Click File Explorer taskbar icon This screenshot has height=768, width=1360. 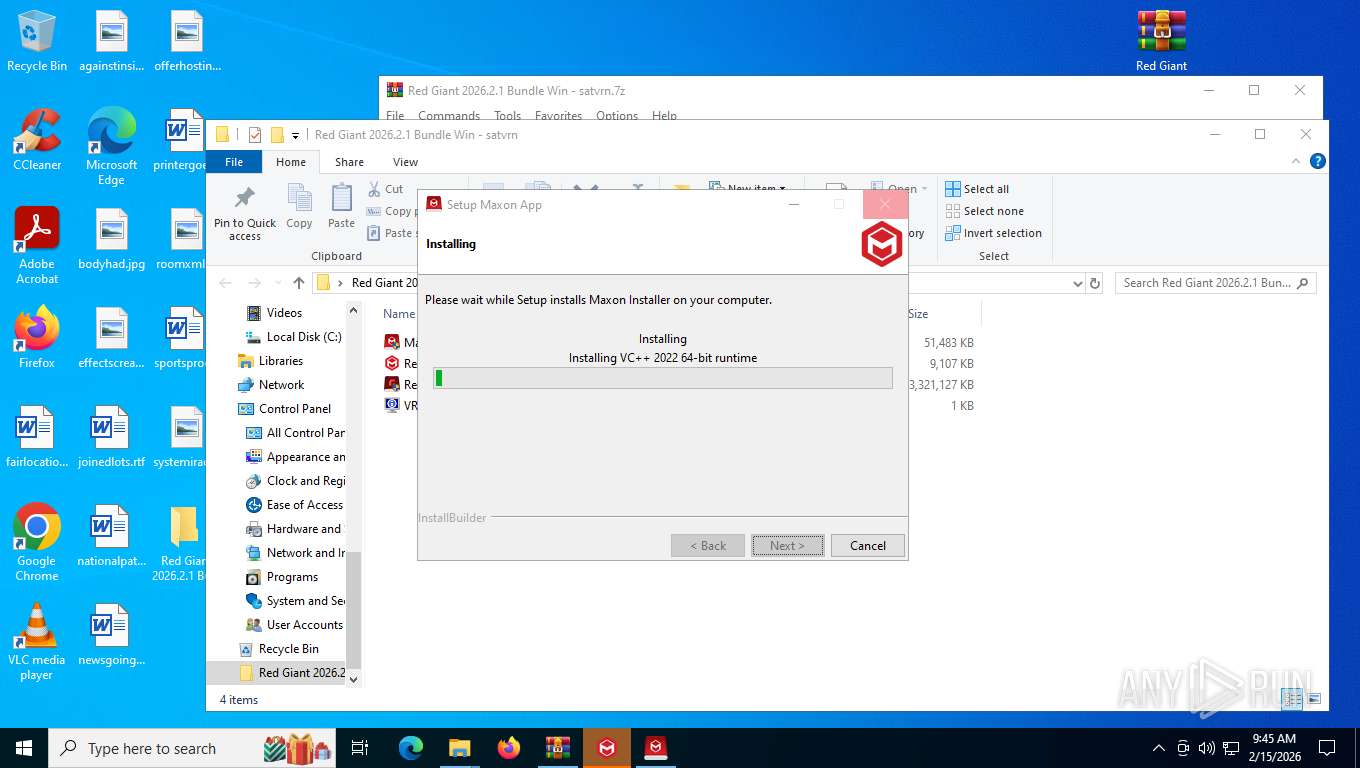pos(459,748)
